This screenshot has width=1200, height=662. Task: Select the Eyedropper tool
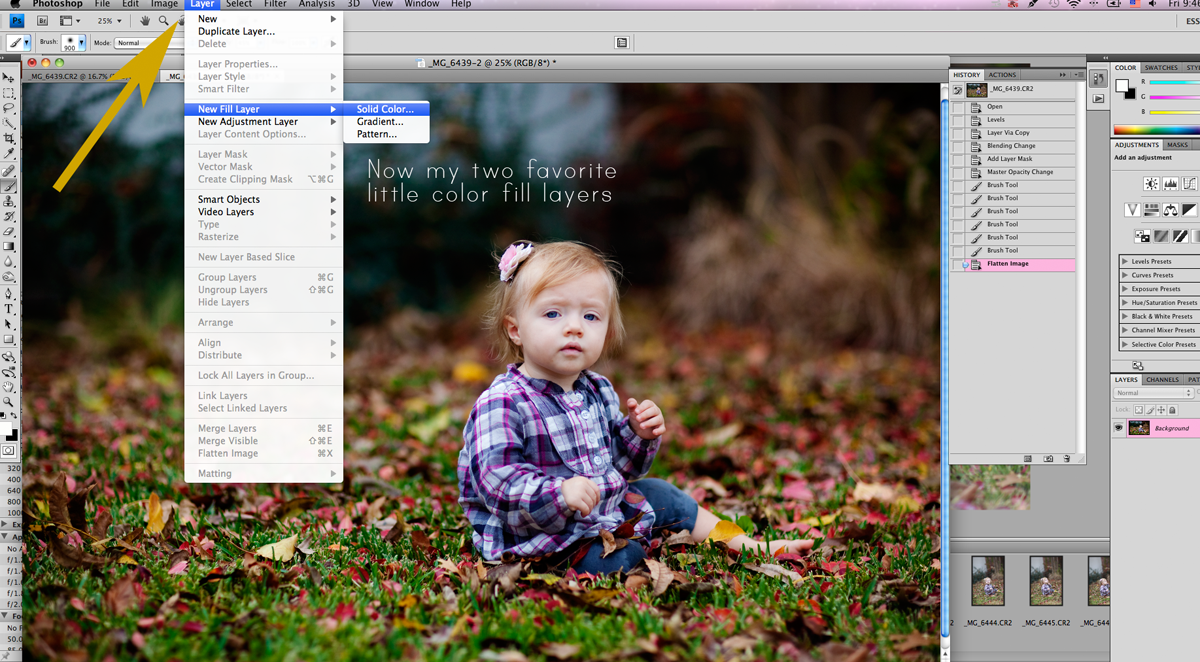pyautogui.click(x=9, y=154)
